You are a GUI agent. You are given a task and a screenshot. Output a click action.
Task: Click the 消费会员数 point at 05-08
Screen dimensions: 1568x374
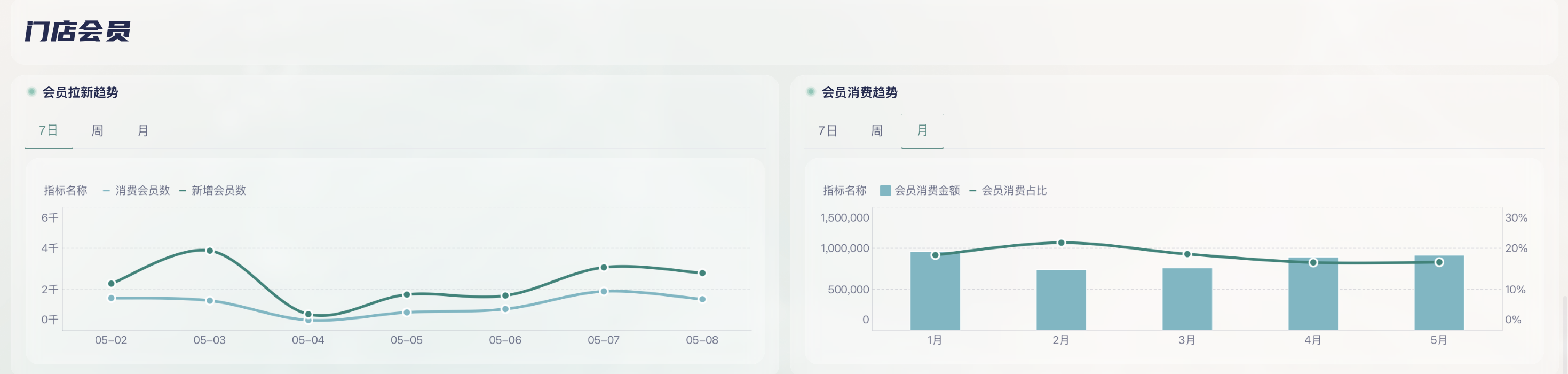click(x=702, y=299)
